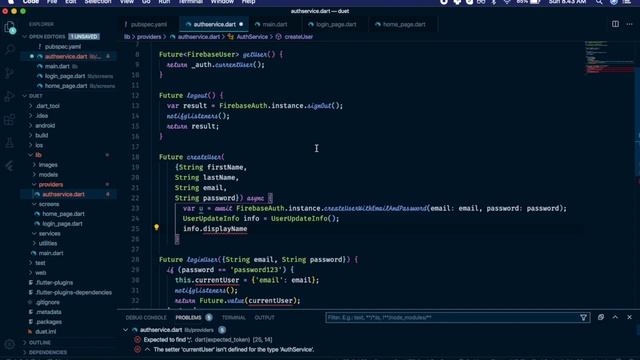Image resolution: width=640 pixels, height=360 pixels.
Task: Collapse the DUET project section
Action: [36, 96]
